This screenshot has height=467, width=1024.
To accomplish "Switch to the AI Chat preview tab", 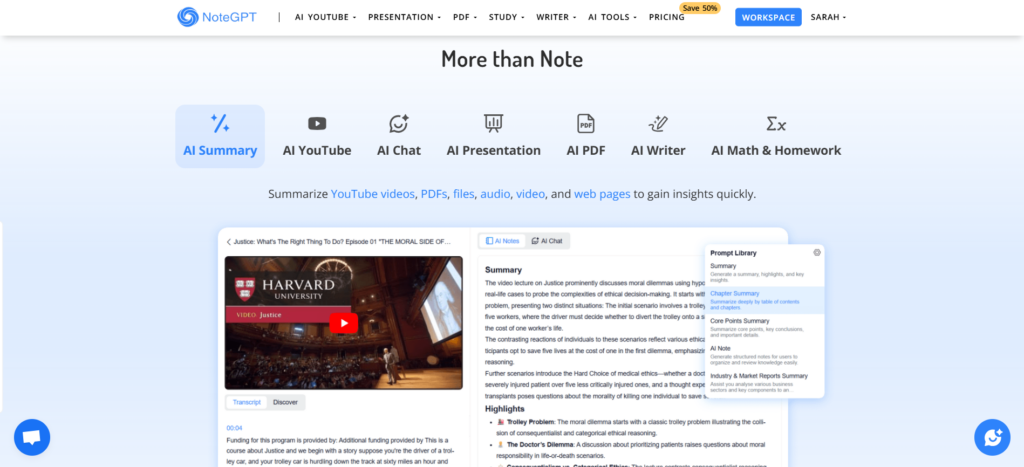I will [547, 241].
